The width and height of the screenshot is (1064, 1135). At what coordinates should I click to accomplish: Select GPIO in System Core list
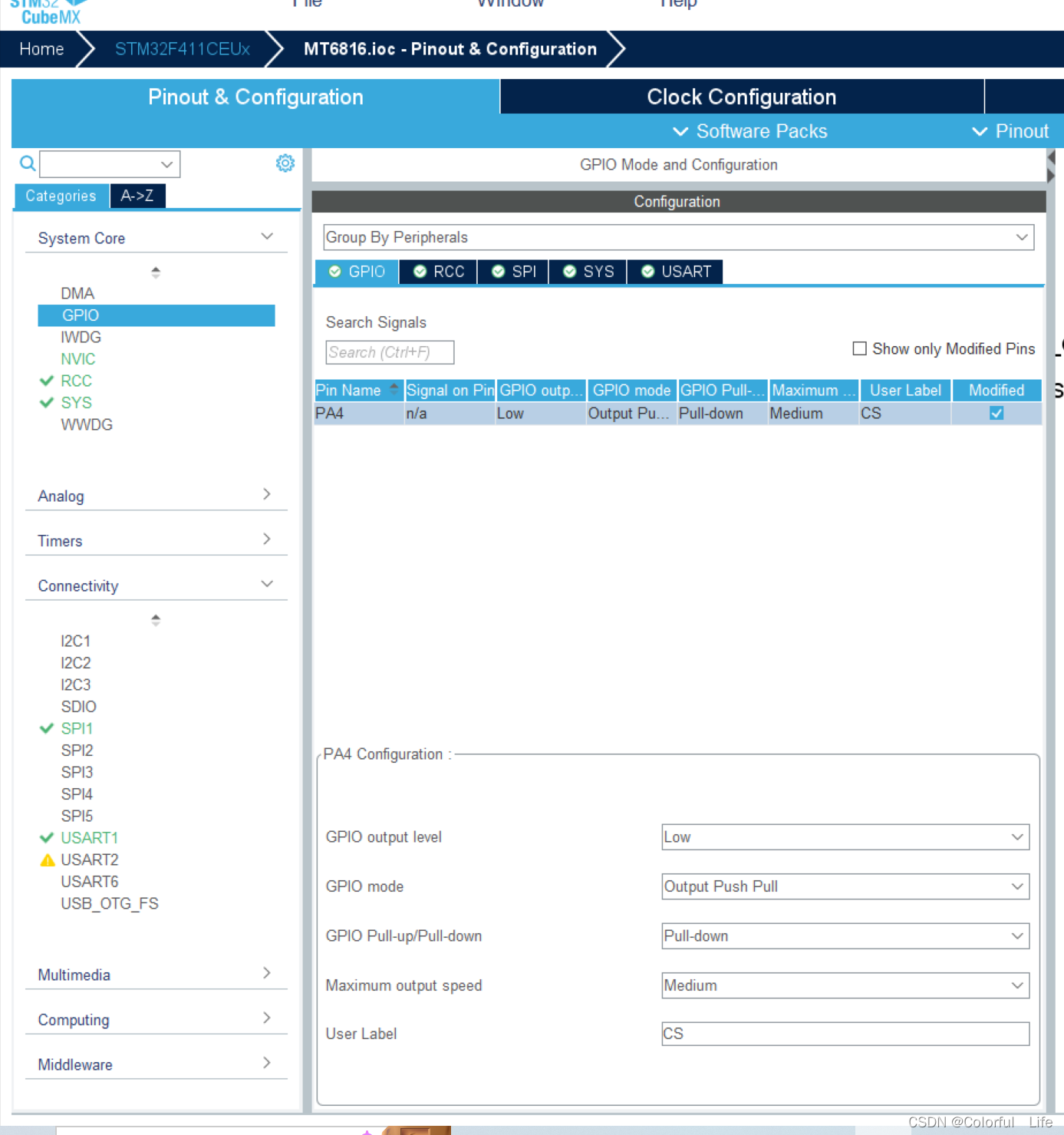pyautogui.click(x=156, y=315)
